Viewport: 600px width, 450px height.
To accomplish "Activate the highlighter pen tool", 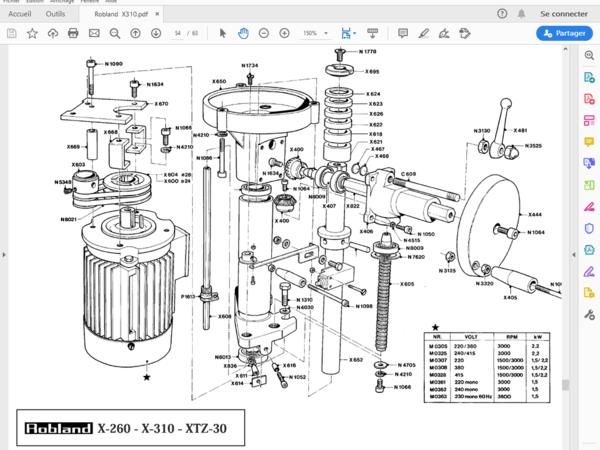I will (x=423, y=33).
